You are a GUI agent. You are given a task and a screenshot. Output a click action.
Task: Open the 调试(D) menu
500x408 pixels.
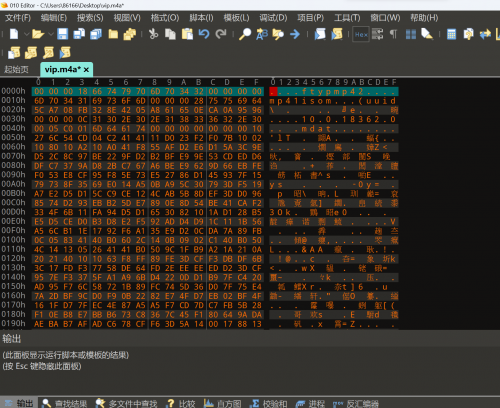[273, 18]
